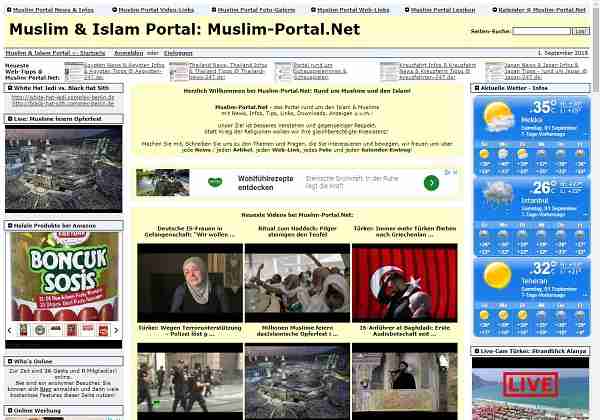600x420 pixels.
Task: Open title link Türken fliehen nach Griechenland
Action: (x=405, y=231)
